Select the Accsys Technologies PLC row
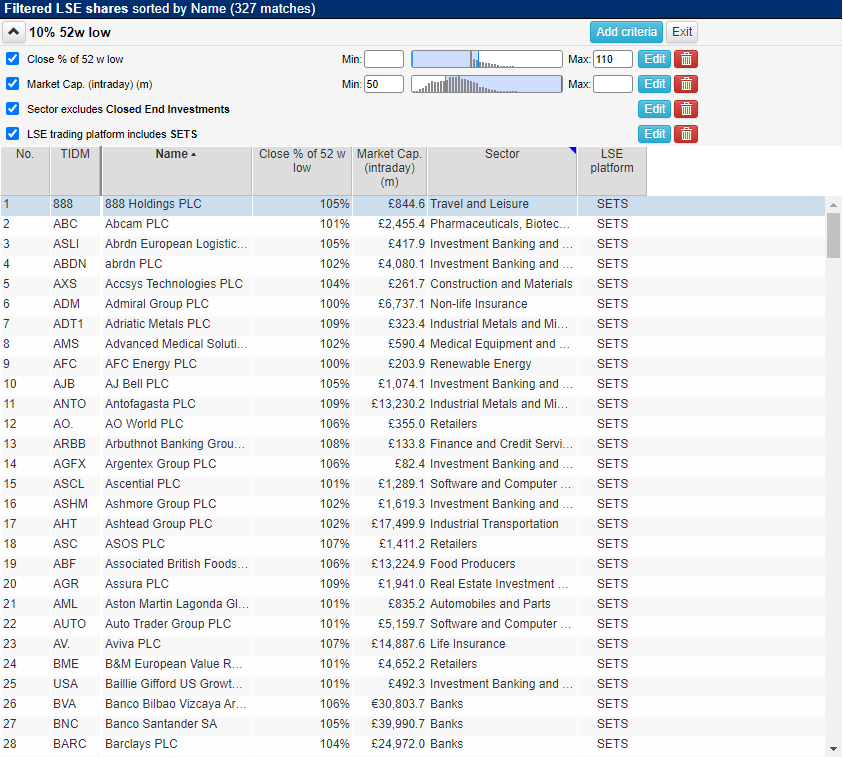Image resolution: width=843 pixels, height=757 pixels. tap(413, 284)
